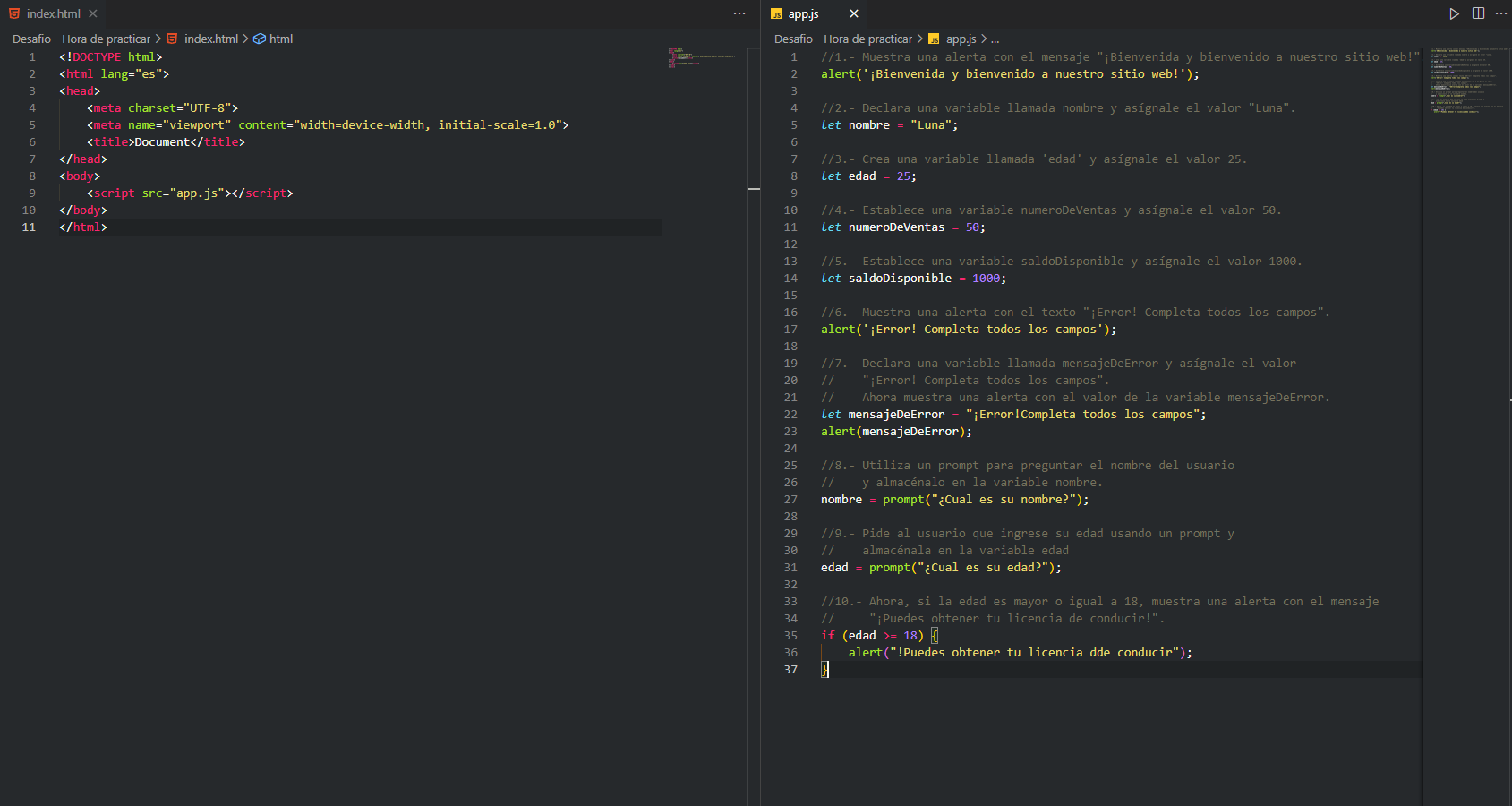
Task: Click the opening <body> tag
Action: tap(80, 176)
